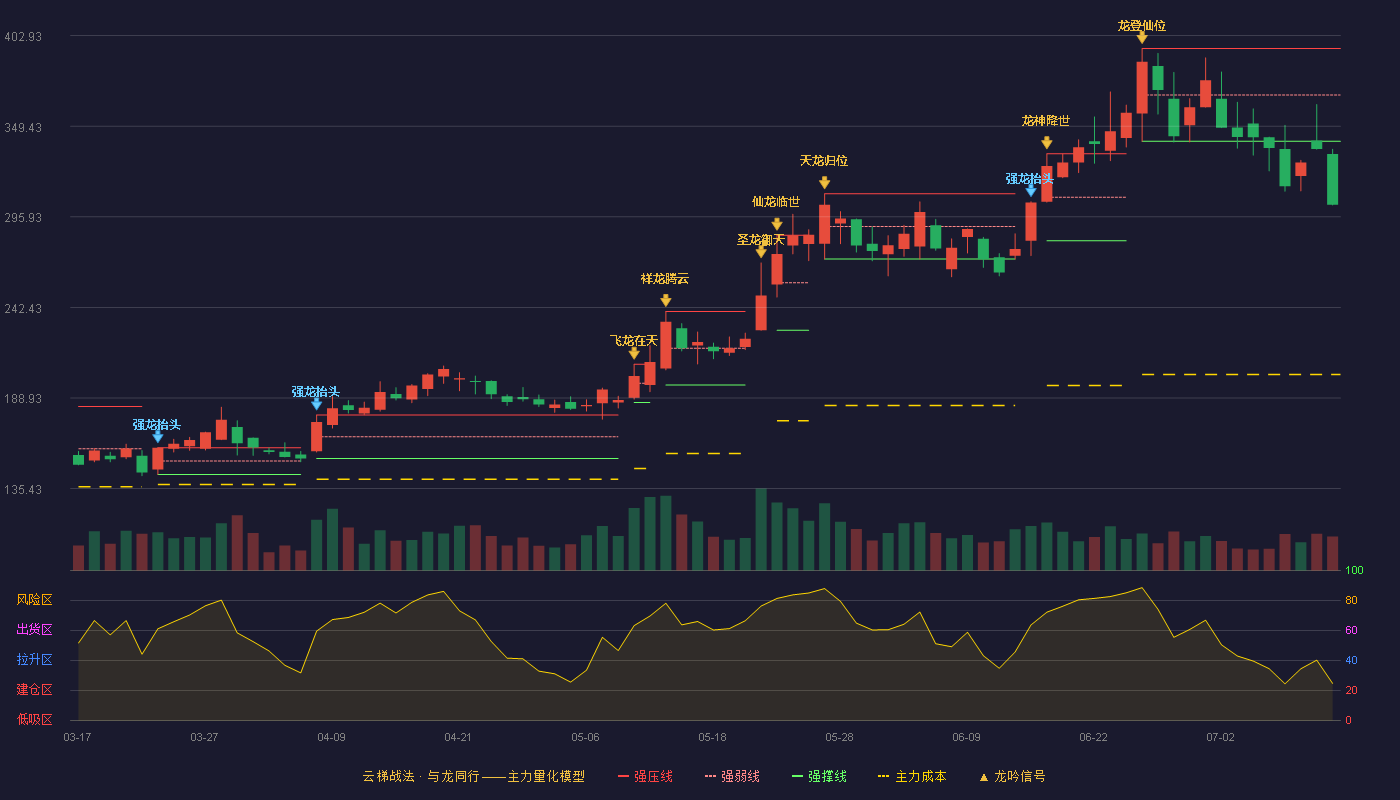Click the 135.43 price axis label
Screen dimensions: 1400x800
(x=23, y=489)
